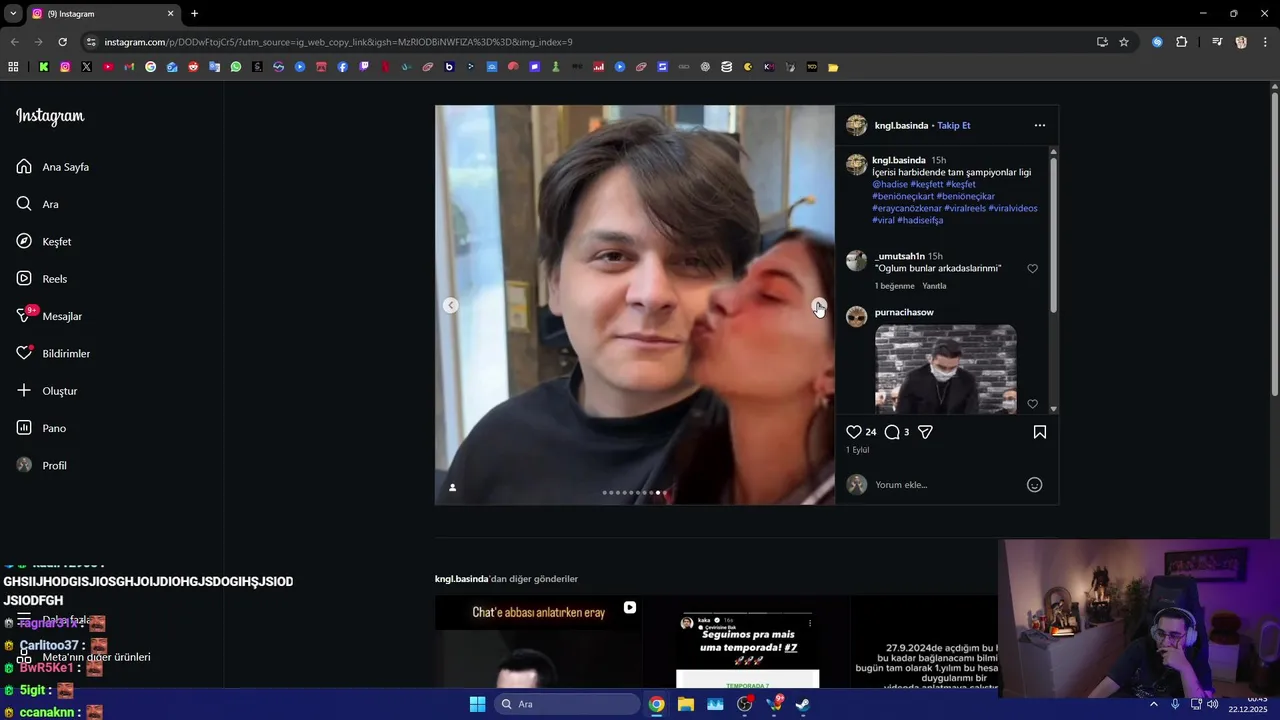Show tagged people icon on photo
1280x720 pixels.
tap(452, 487)
